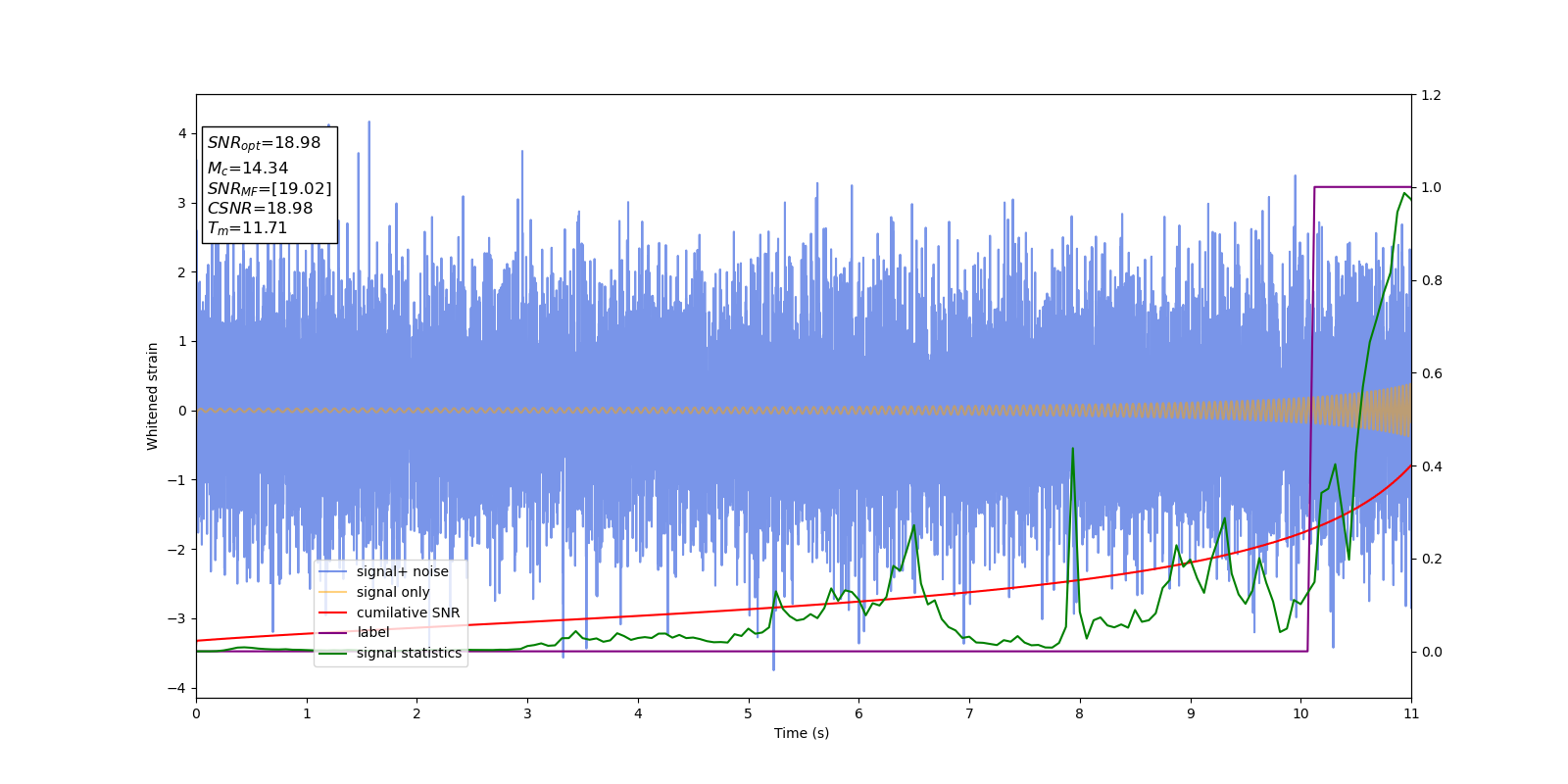The width and height of the screenshot is (1568, 784).
Task: Click left axis tick label −1
Action: pos(178,480)
